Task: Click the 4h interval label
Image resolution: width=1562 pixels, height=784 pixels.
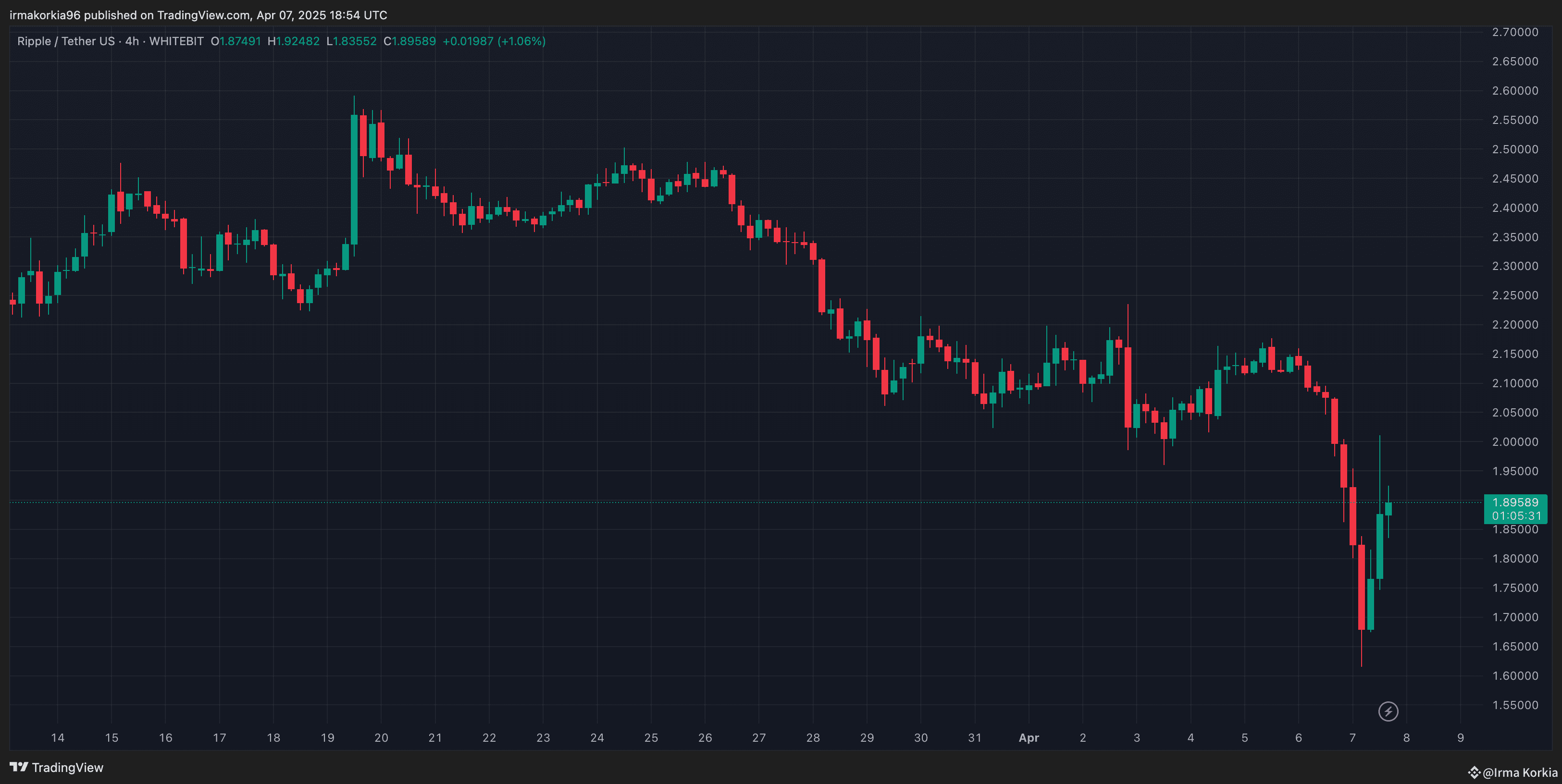Action: point(132,41)
